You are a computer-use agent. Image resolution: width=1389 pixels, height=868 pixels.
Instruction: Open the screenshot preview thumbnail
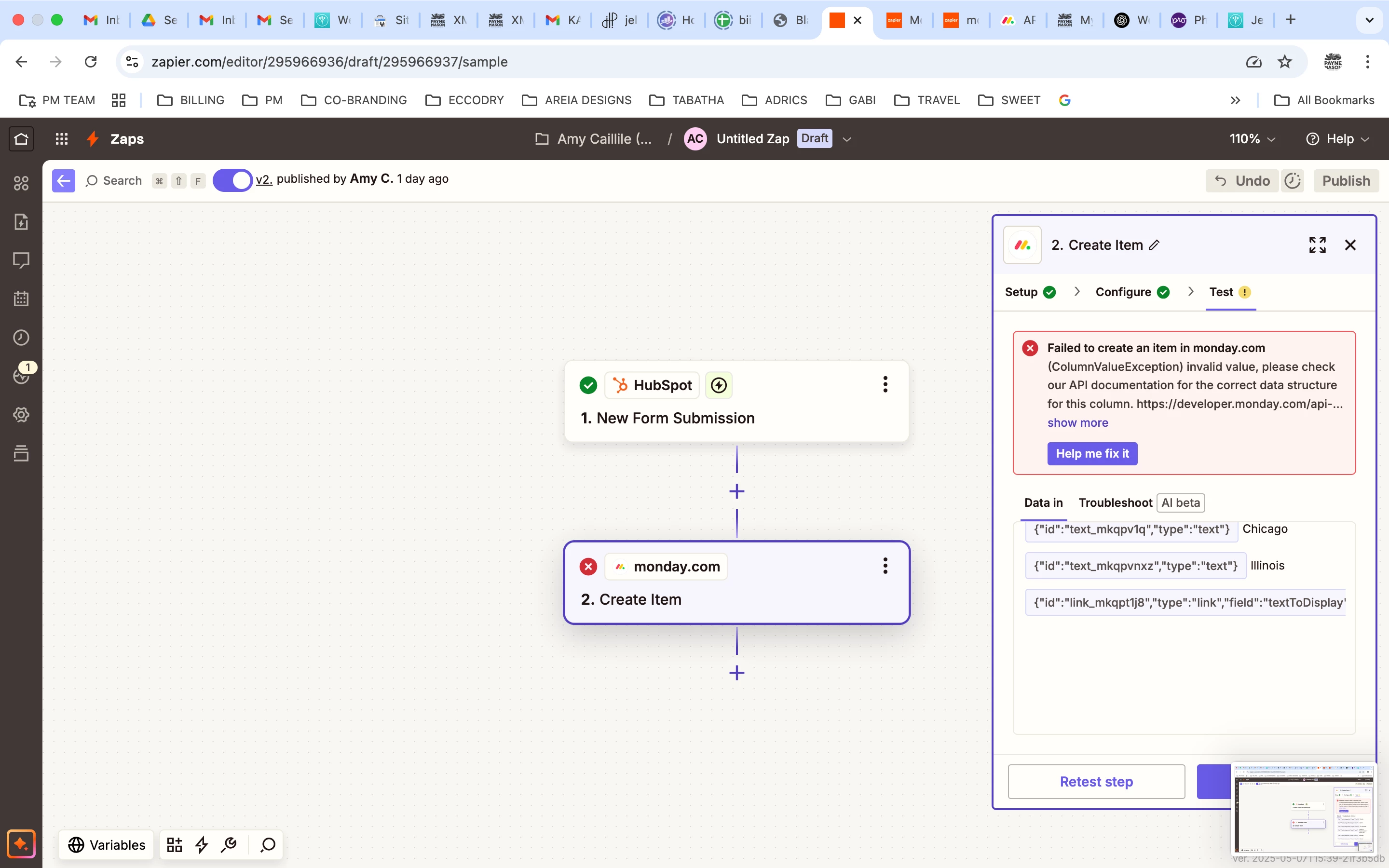(x=1304, y=808)
